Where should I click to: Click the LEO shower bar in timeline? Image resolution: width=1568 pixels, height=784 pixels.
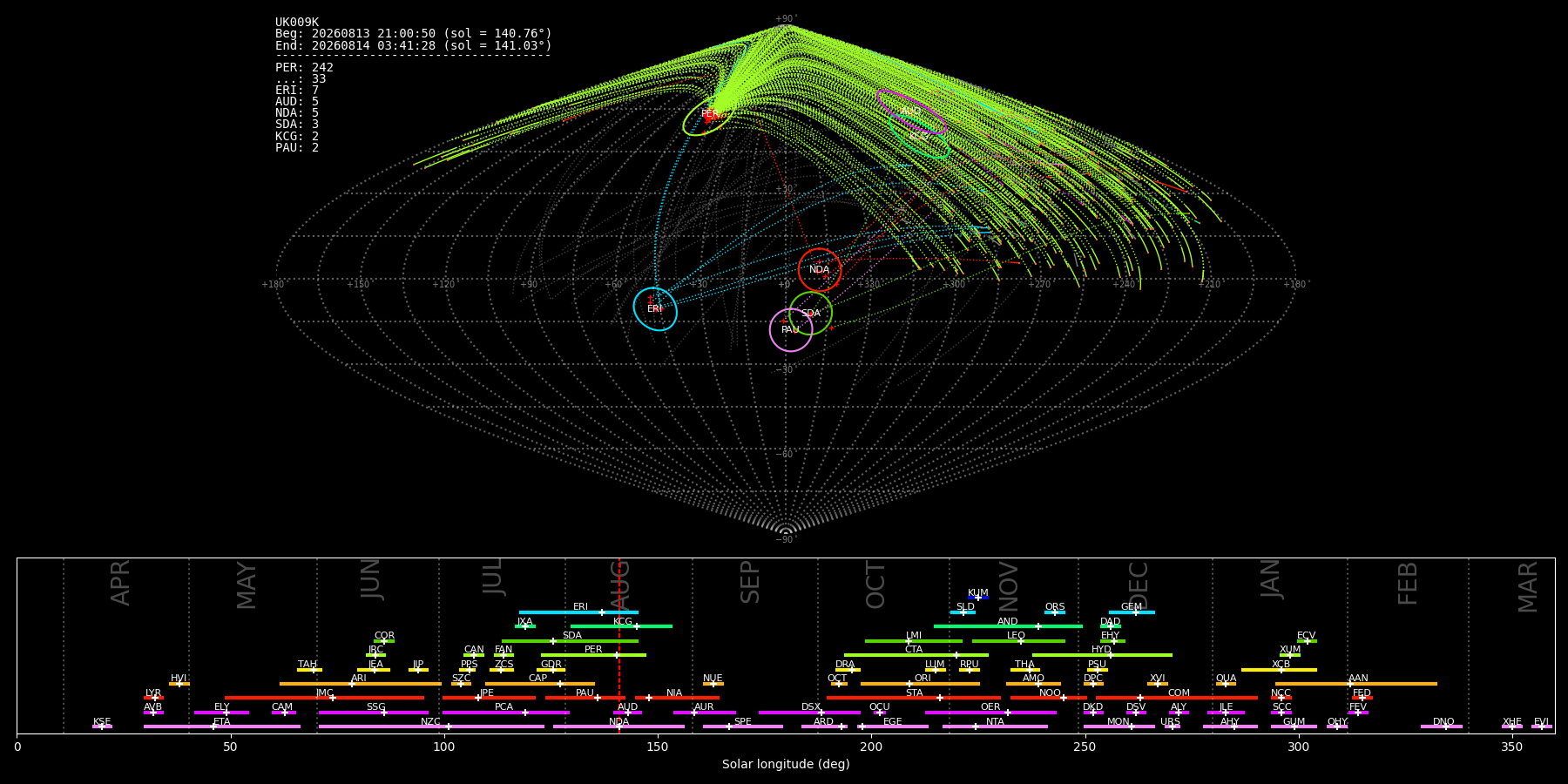(1018, 641)
